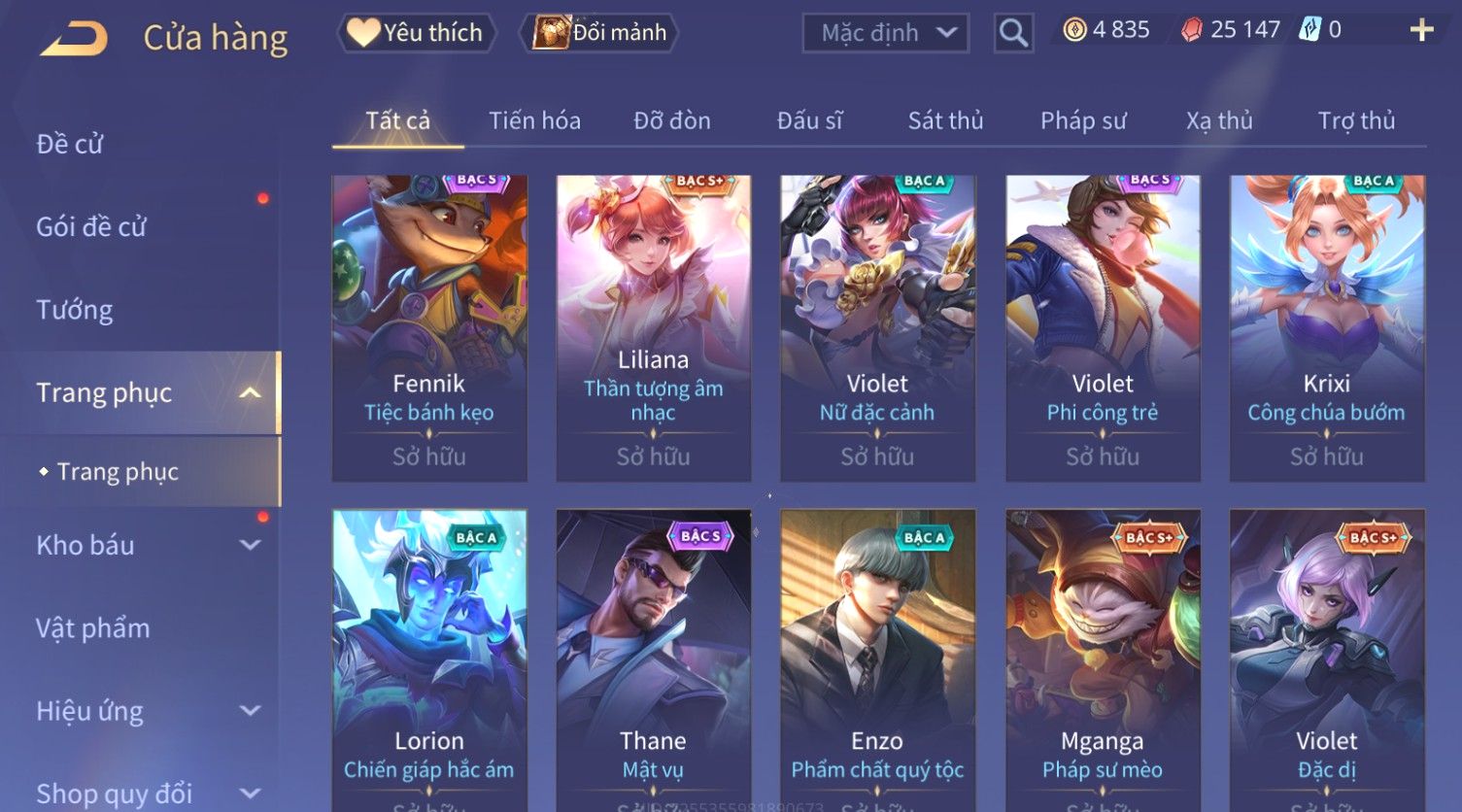Viewport: 1462px width, 812px height.
Task: Switch to the Pháp sư tab
Action: click(x=1083, y=120)
